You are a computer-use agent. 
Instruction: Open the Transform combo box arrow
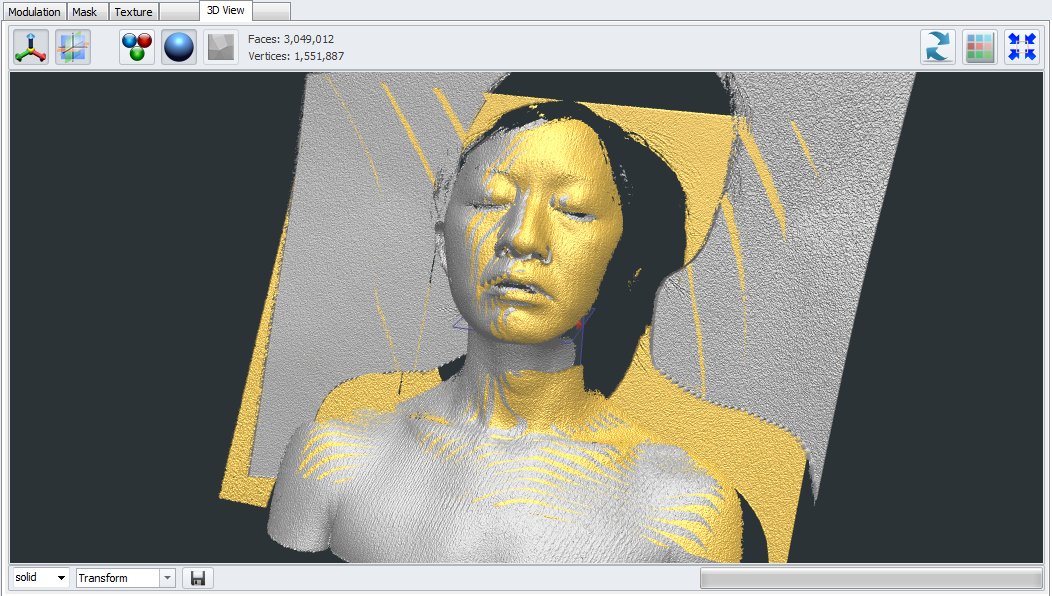click(168, 578)
